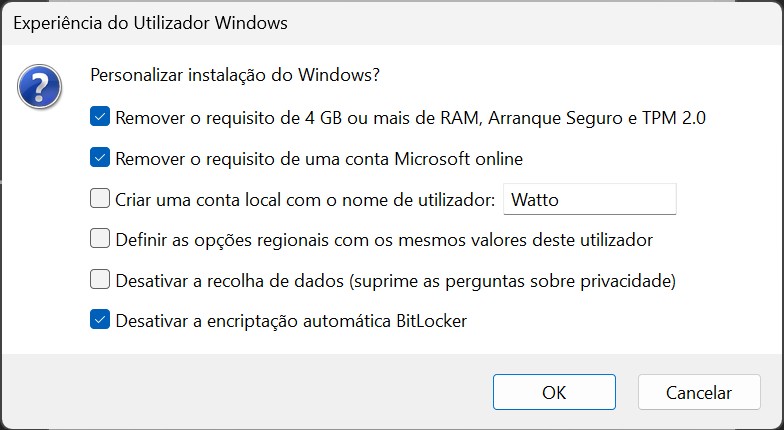Confirm the dialog with the OK button
This screenshot has width=784, height=430.
tap(554, 393)
